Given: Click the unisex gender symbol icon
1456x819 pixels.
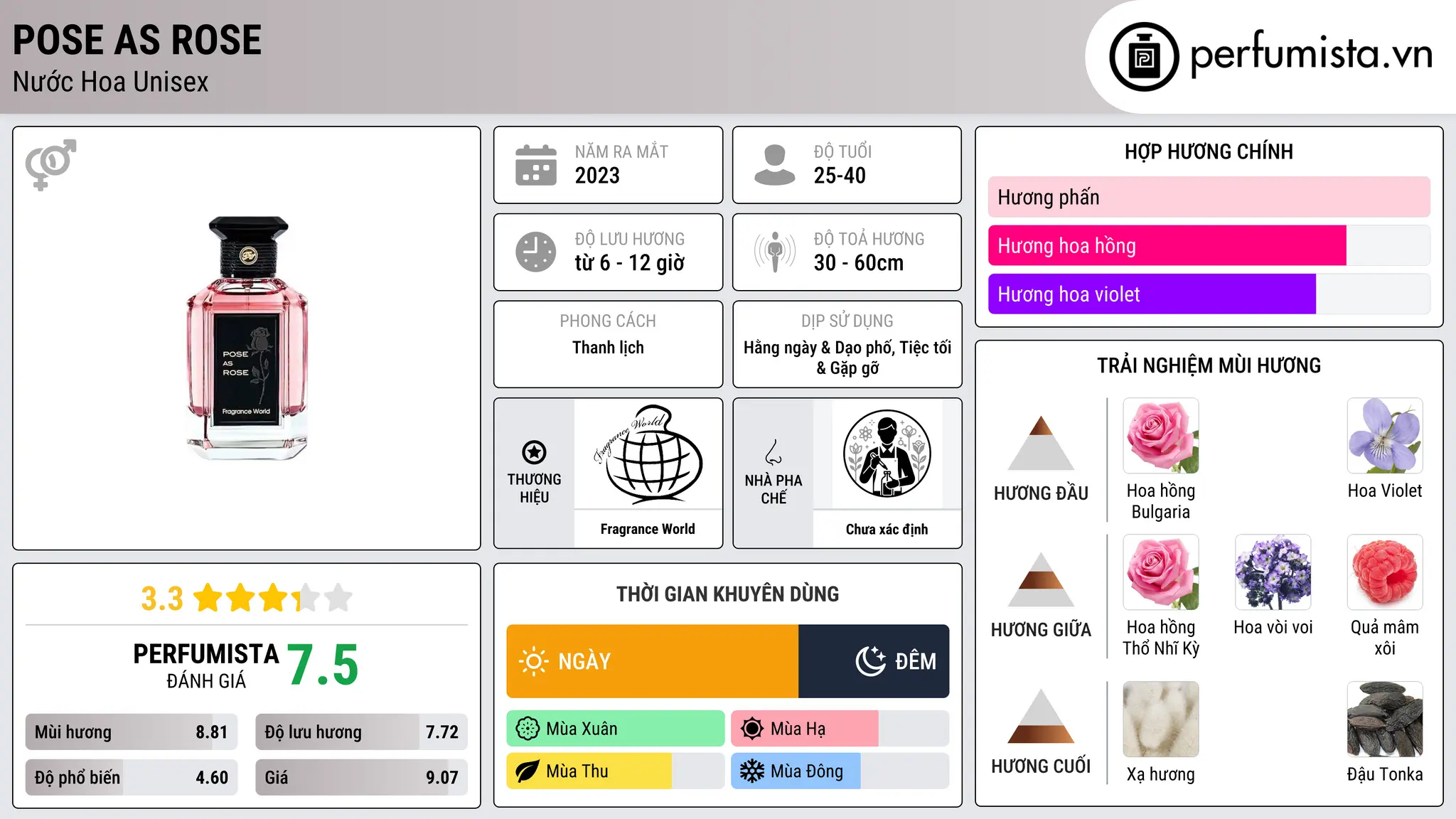Looking at the screenshot, I should click(50, 165).
